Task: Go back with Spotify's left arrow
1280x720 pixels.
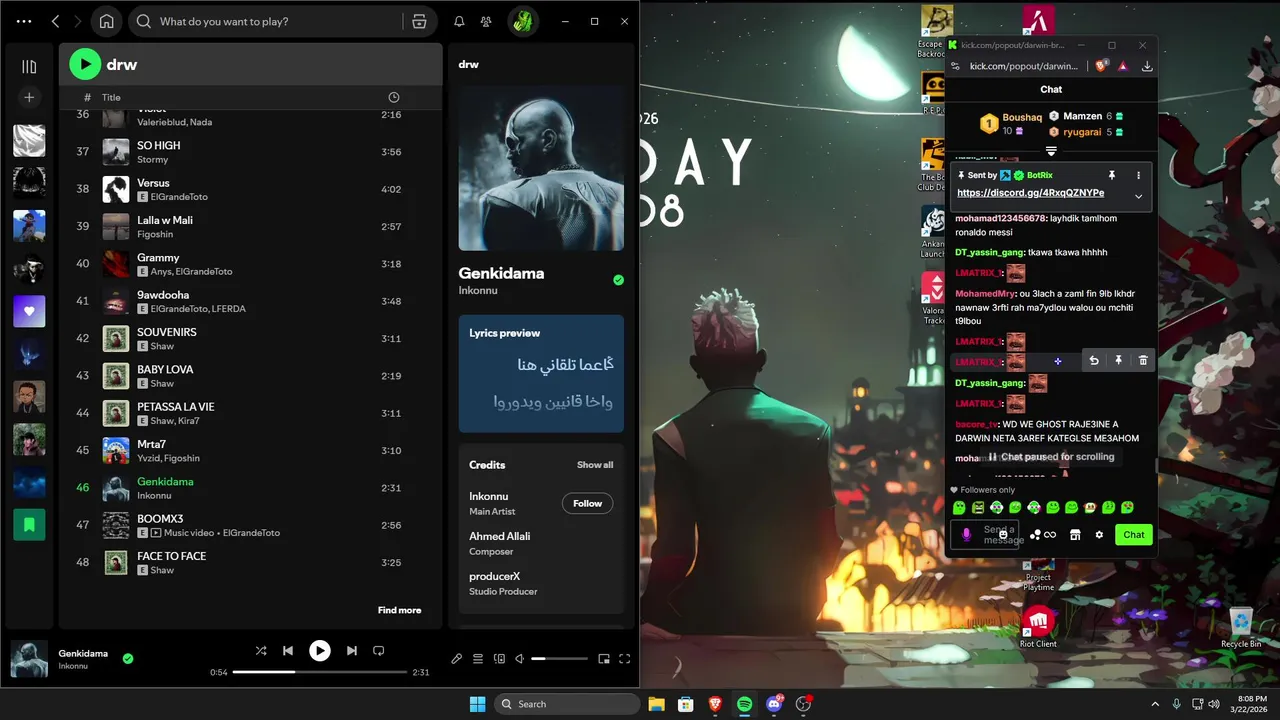Action: pos(55,21)
